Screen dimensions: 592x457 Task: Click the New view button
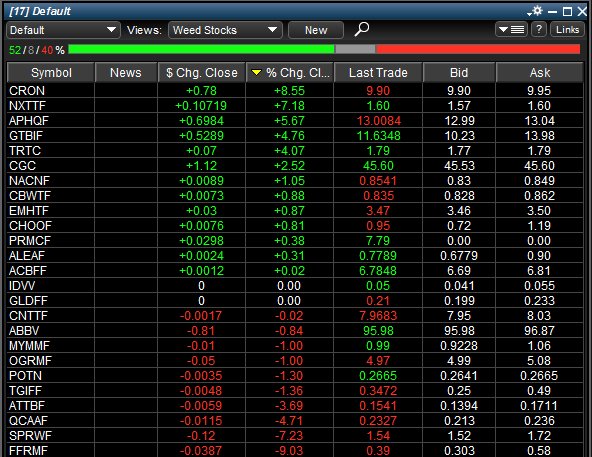(316, 30)
